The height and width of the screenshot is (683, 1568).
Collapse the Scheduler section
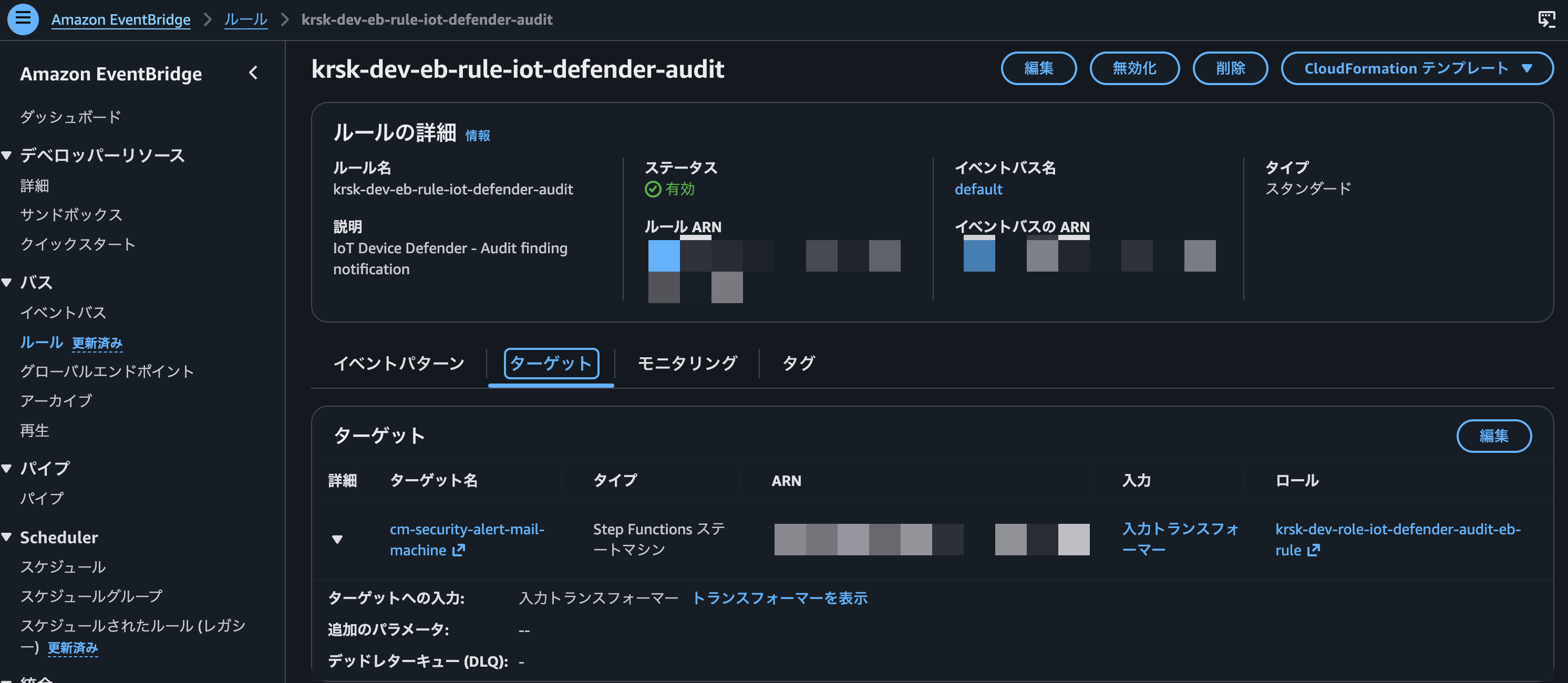click(x=7, y=537)
